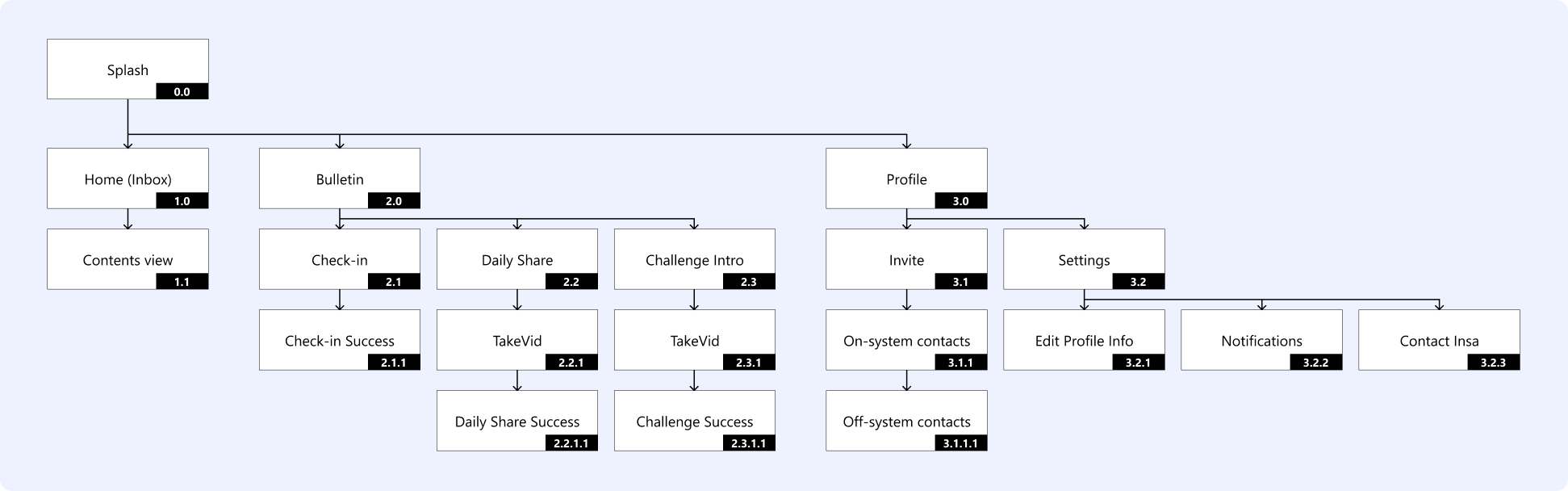Select the Invite node box
Image resolution: width=1568 pixels, height=491 pixels.
(x=906, y=259)
